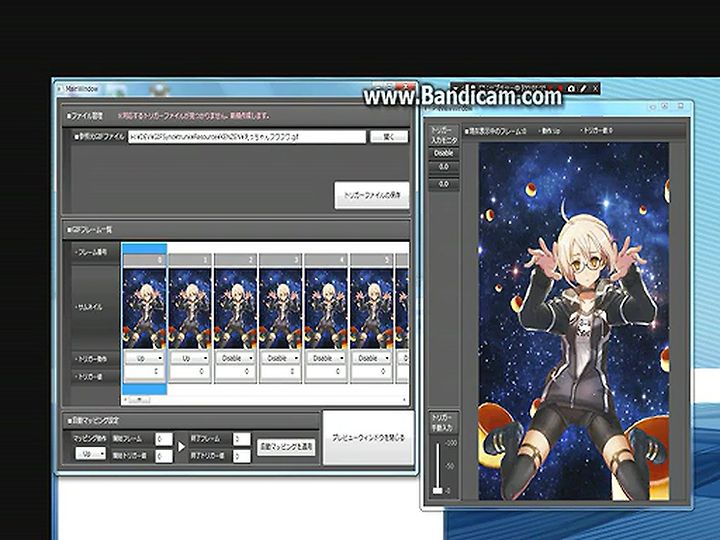
Task: Click the 終了トリガー値 input field
Action: [242, 456]
